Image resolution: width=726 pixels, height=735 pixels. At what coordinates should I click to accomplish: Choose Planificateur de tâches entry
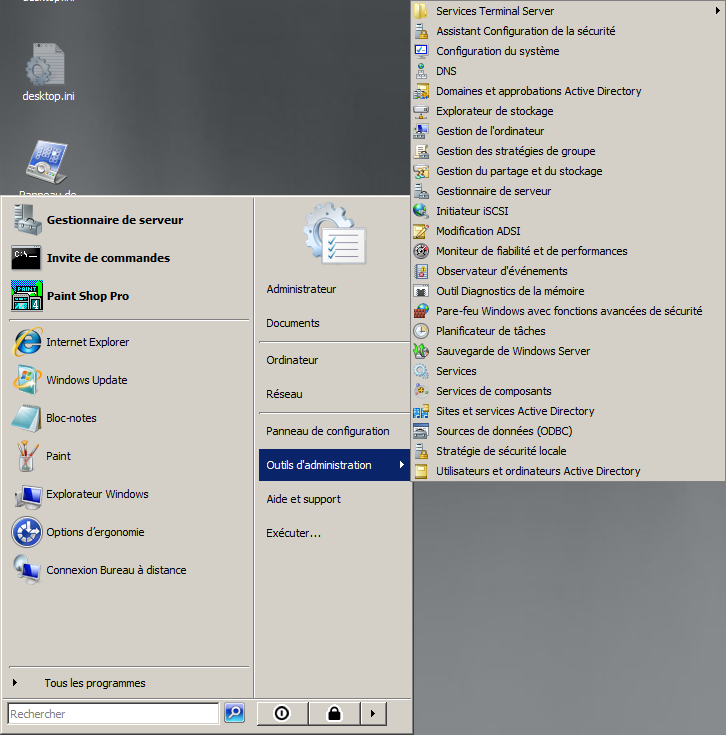tap(490, 331)
